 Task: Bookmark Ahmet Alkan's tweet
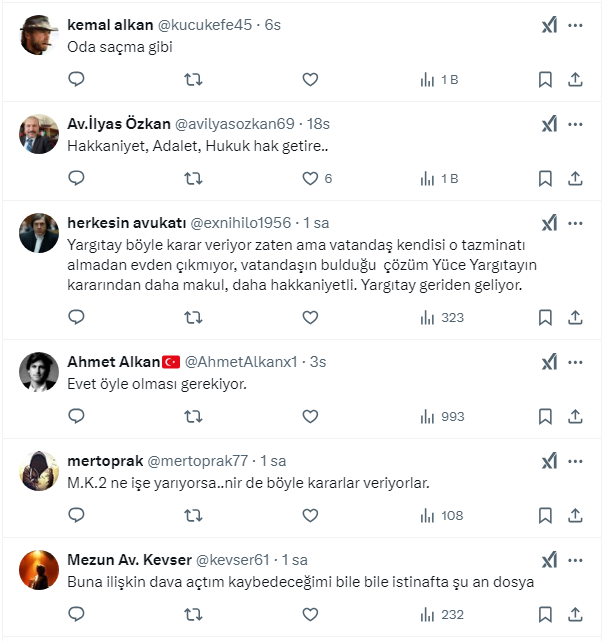click(x=545, y=416)
